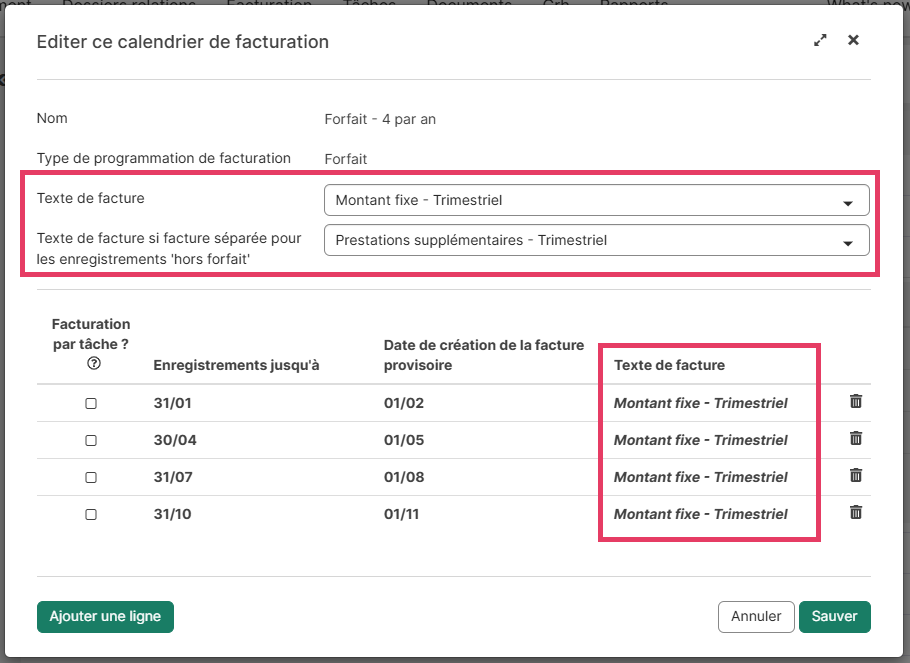Check the task billing box for 30/04
Screen dimensions: 910x663
point(91,441)
